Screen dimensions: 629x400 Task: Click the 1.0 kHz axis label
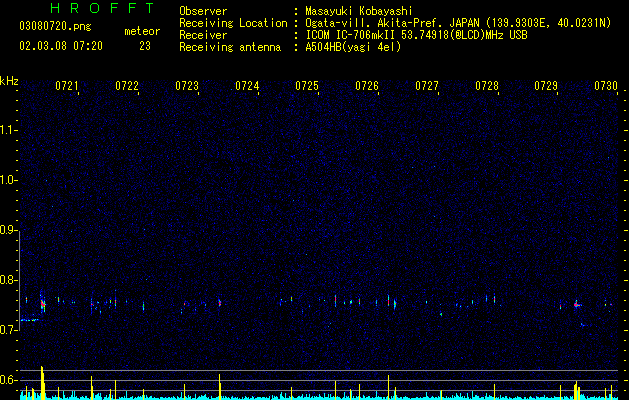(x=9, y=180)
